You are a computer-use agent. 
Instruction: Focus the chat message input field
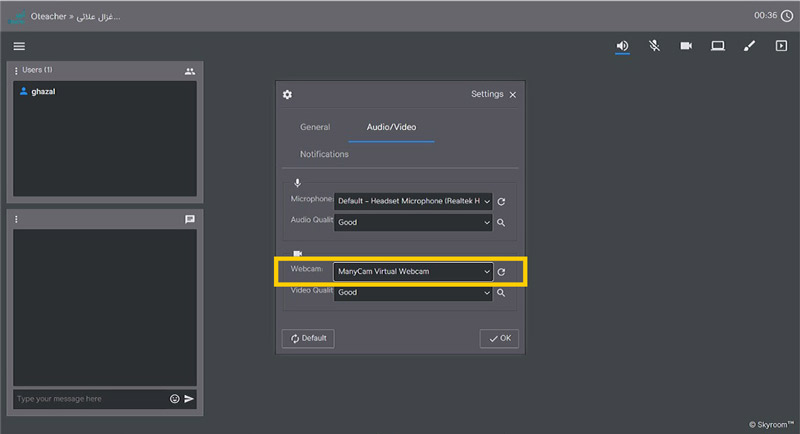91,399
